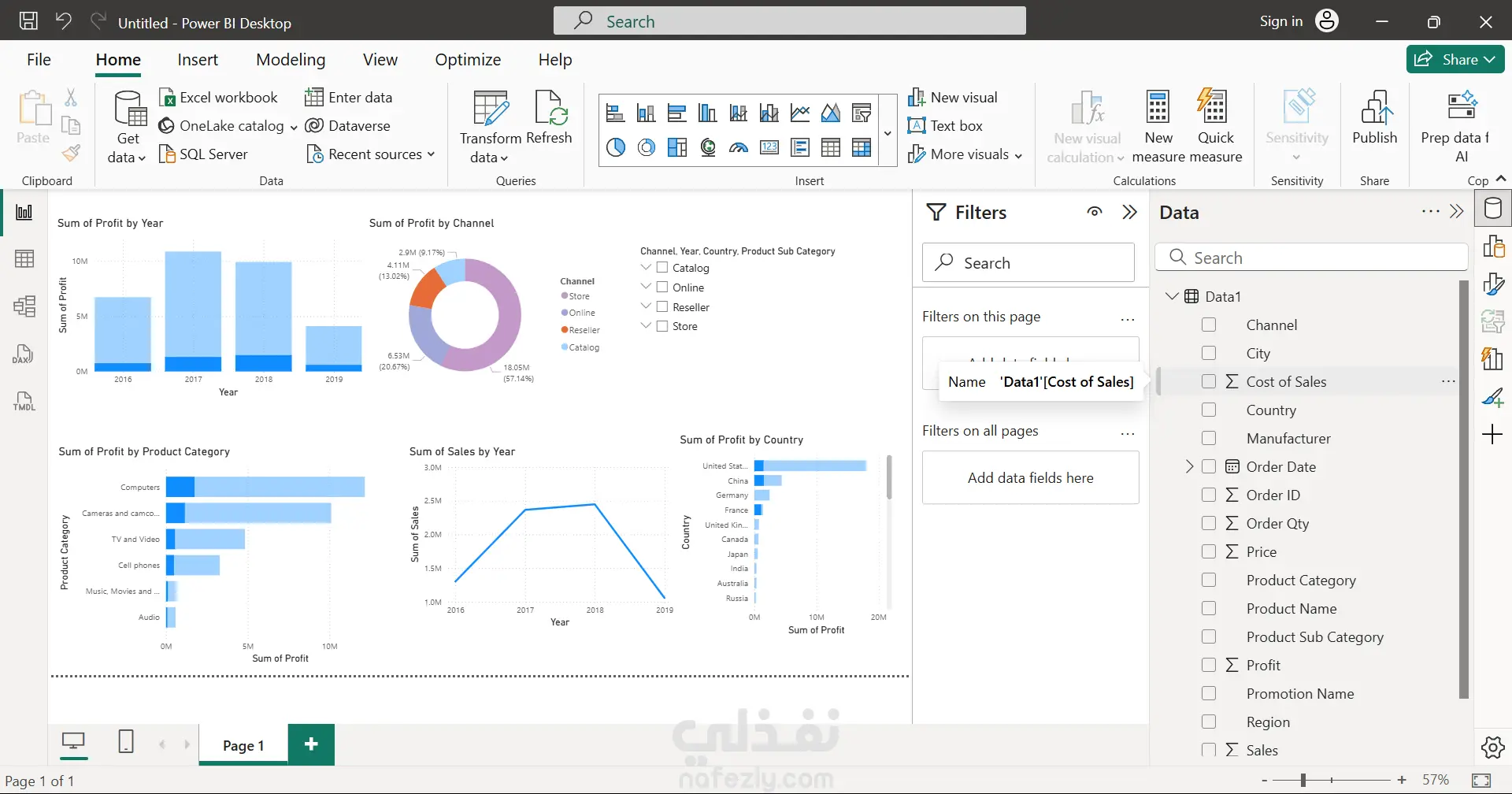
Task: Open the OneLake catalog dropdown
Action: [294, 127]
